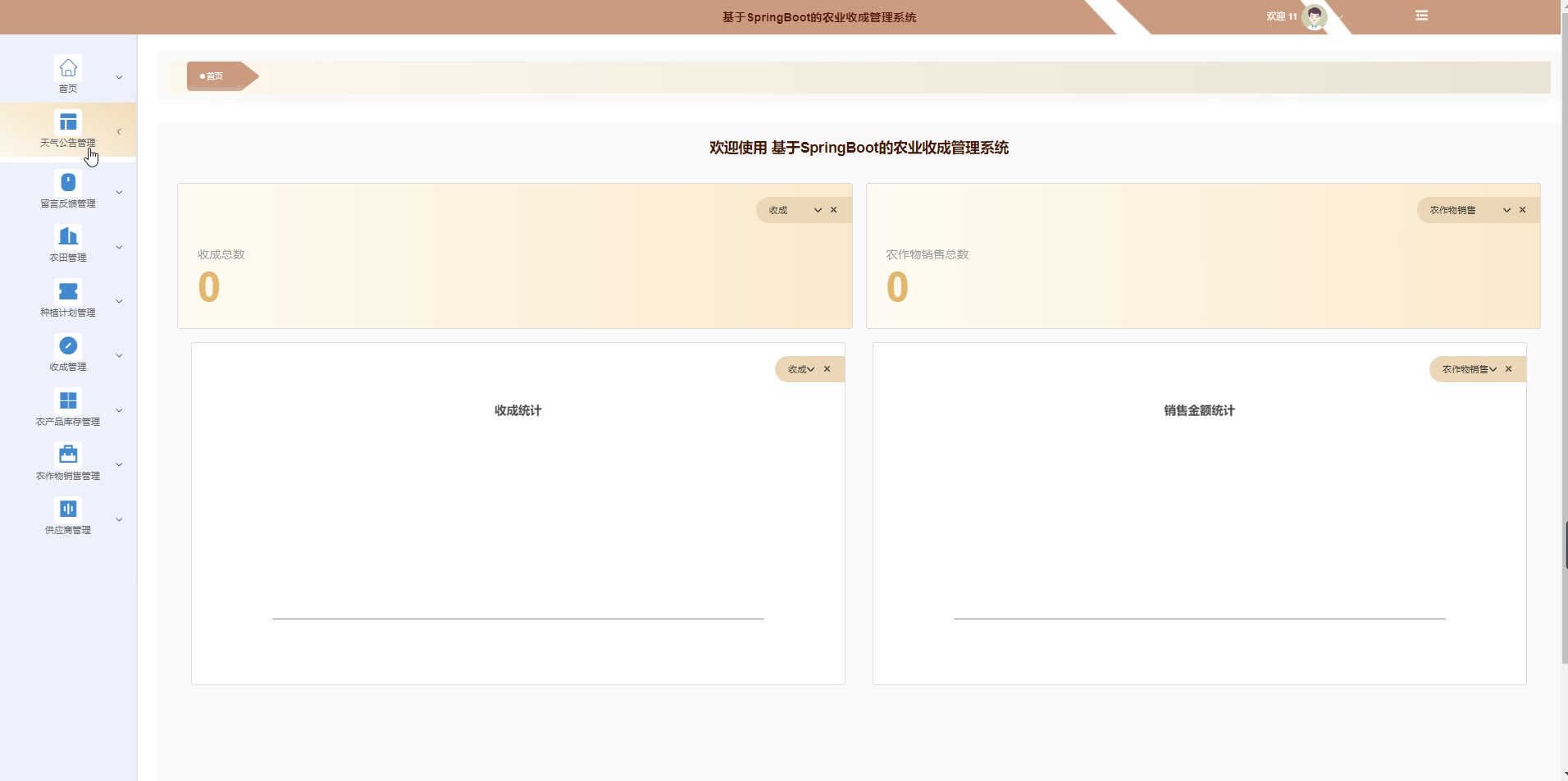Select the 首页 sidebar menu label
Screen dimensions: 1568x781
(x=68, y=89)
